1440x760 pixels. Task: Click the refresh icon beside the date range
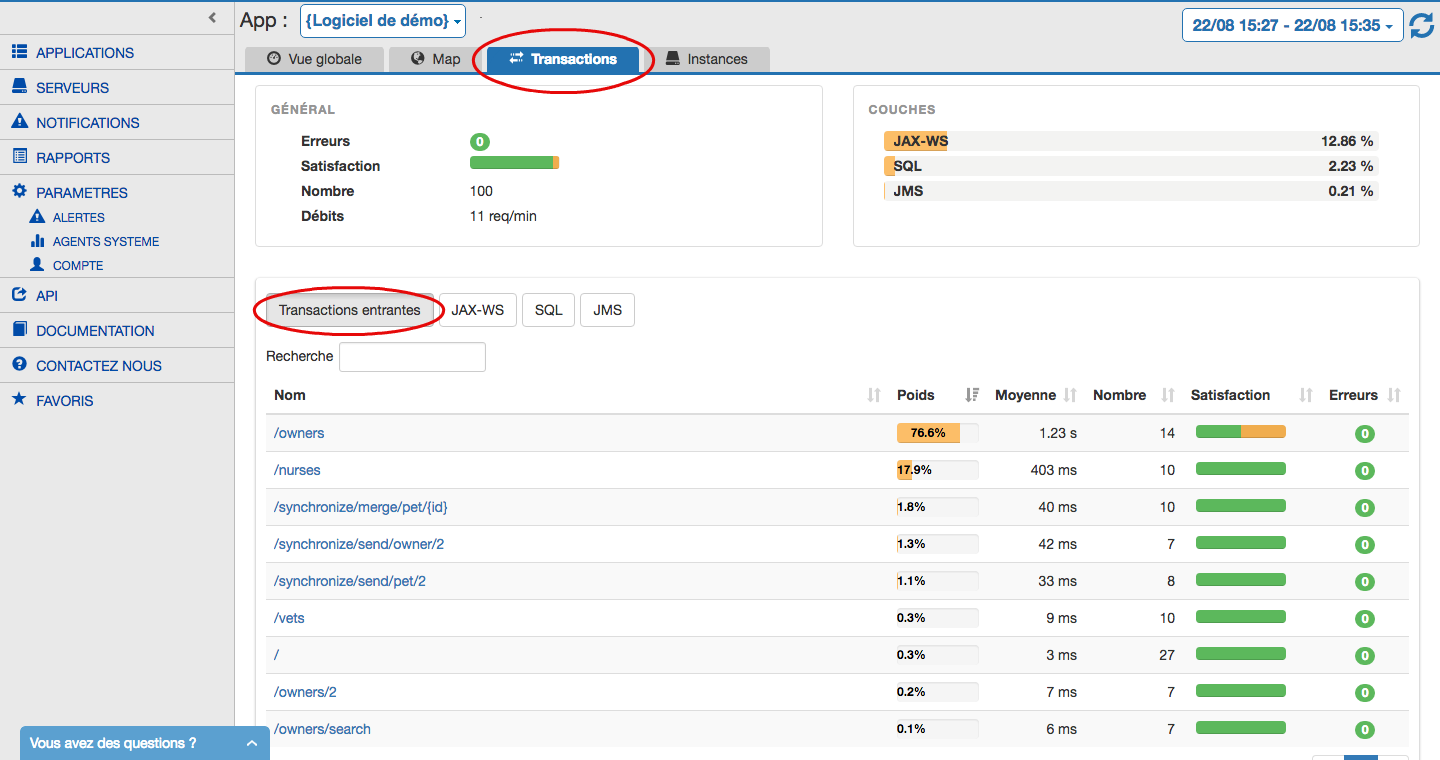(x=1421, y=26)
